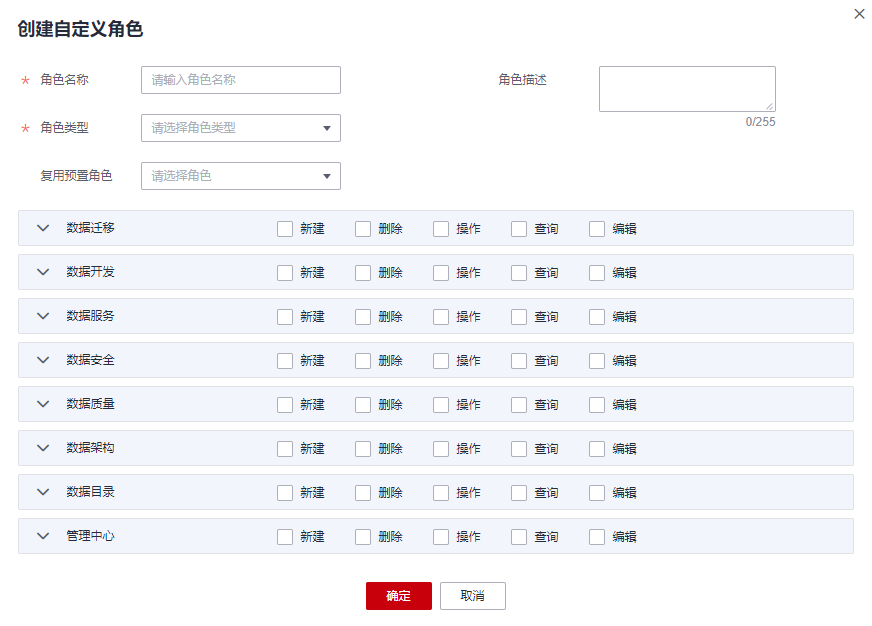Focus the 角色描述 text area
Viewport: 872px width, 626px height.
[x=687, y=89]
